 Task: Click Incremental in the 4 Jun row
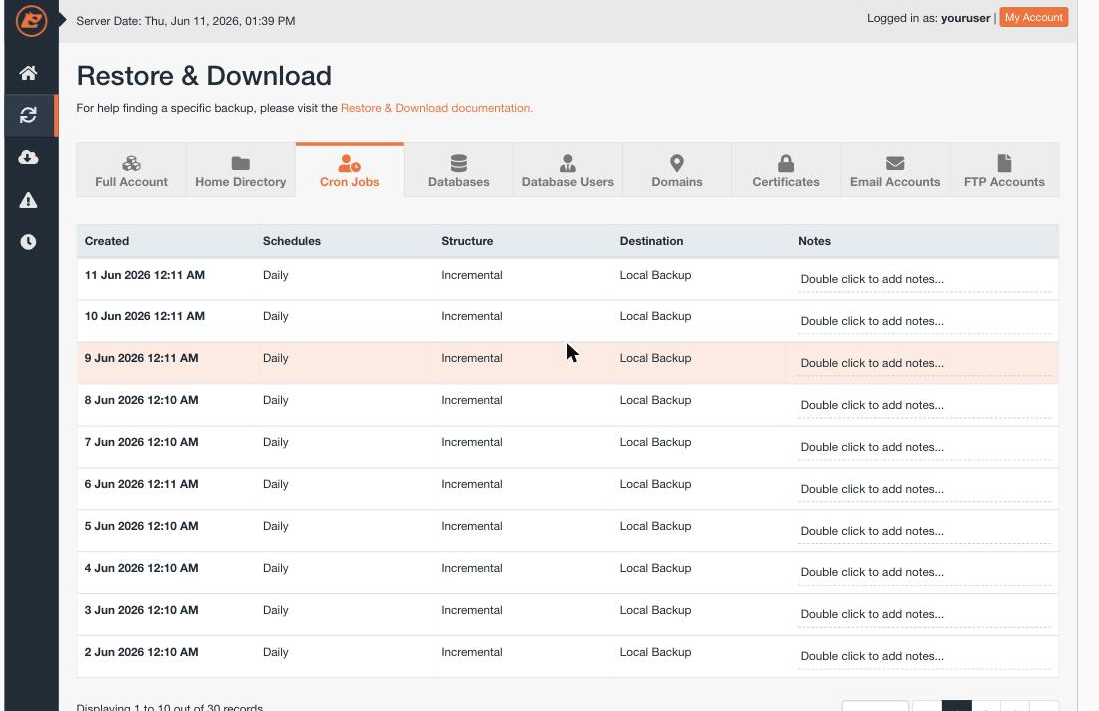coord(472,569)
